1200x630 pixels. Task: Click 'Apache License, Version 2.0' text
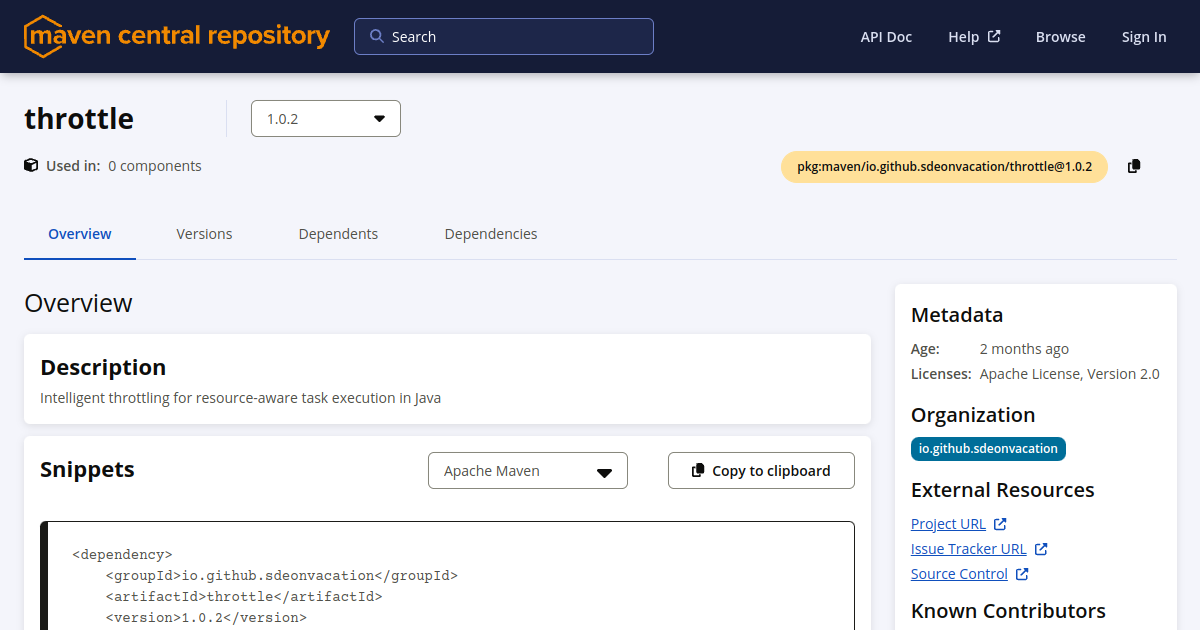[1070, 374]
